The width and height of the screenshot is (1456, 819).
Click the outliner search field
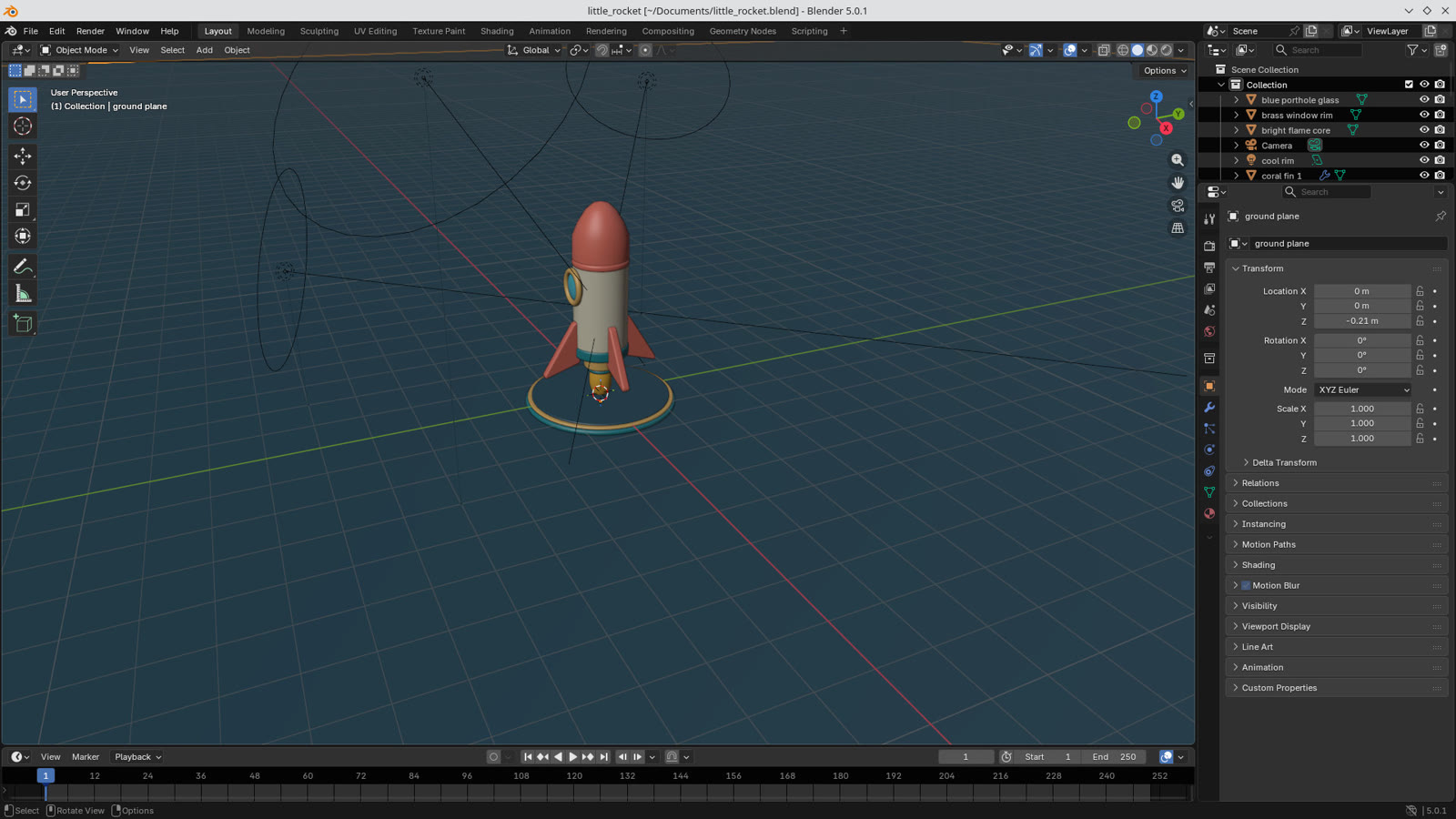click(1317, 50)
